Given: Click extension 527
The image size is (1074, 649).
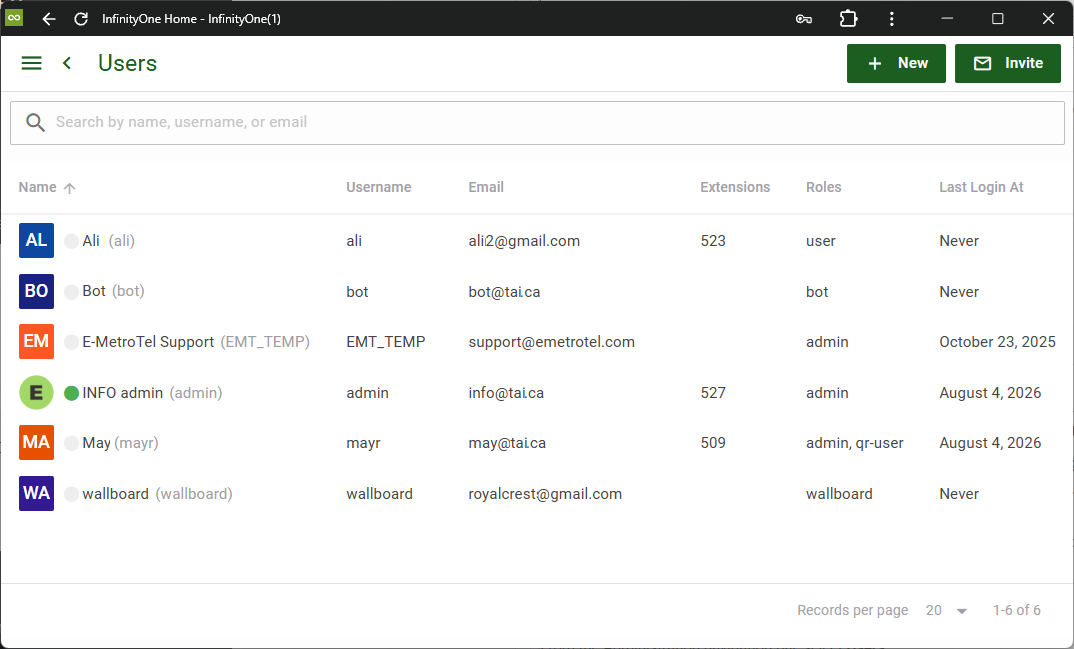Looking at the screenshot, I should pos(713,393).
